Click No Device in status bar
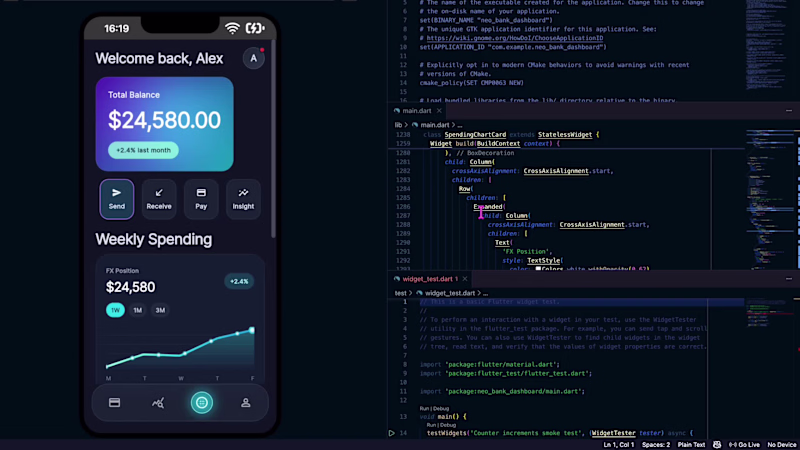 click(782, 445)
